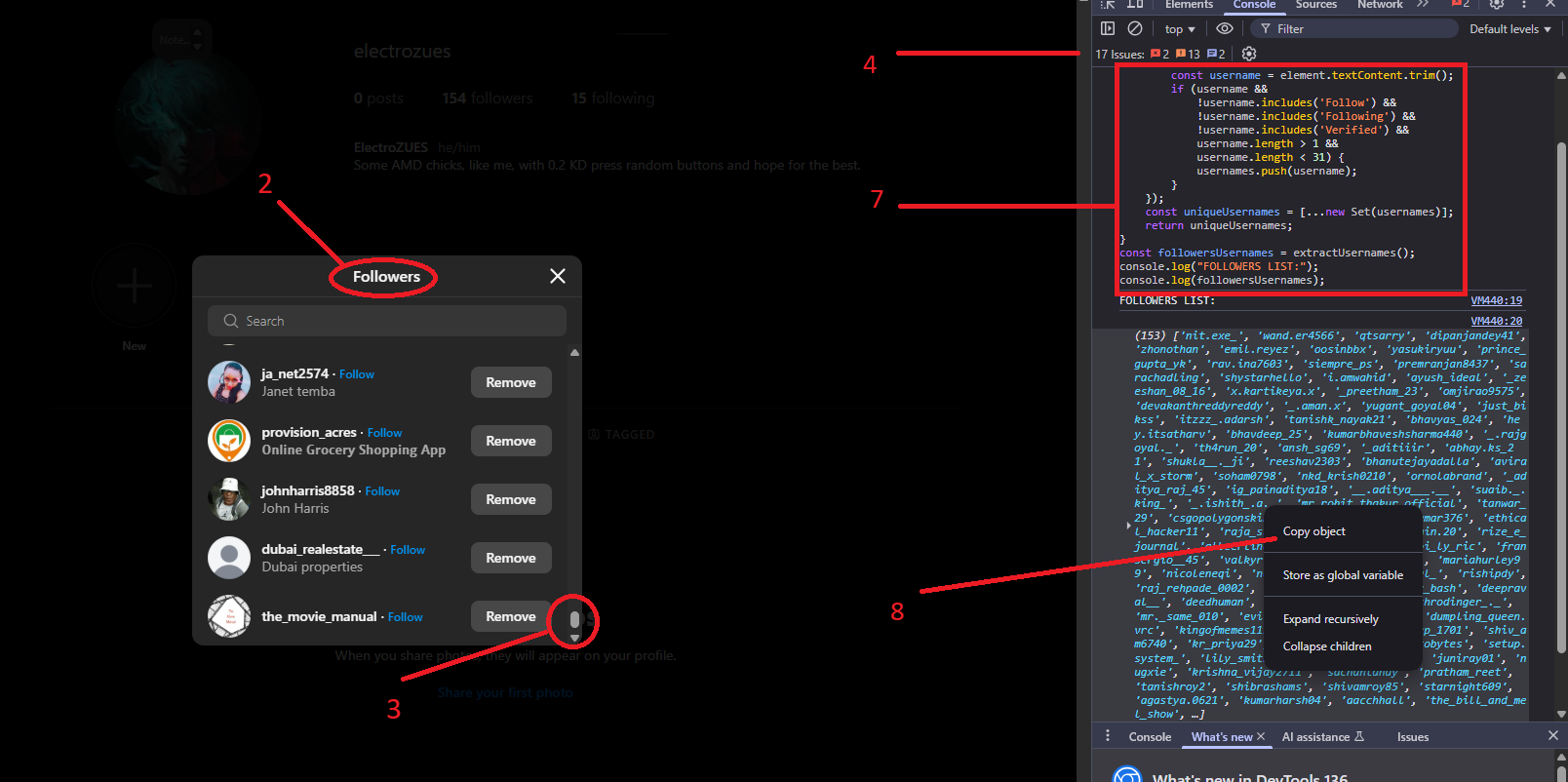Click the live expression eye icon
The width and height of the screenshot is (1568, 782).
pyautogui.click(x=1225, y=29)
